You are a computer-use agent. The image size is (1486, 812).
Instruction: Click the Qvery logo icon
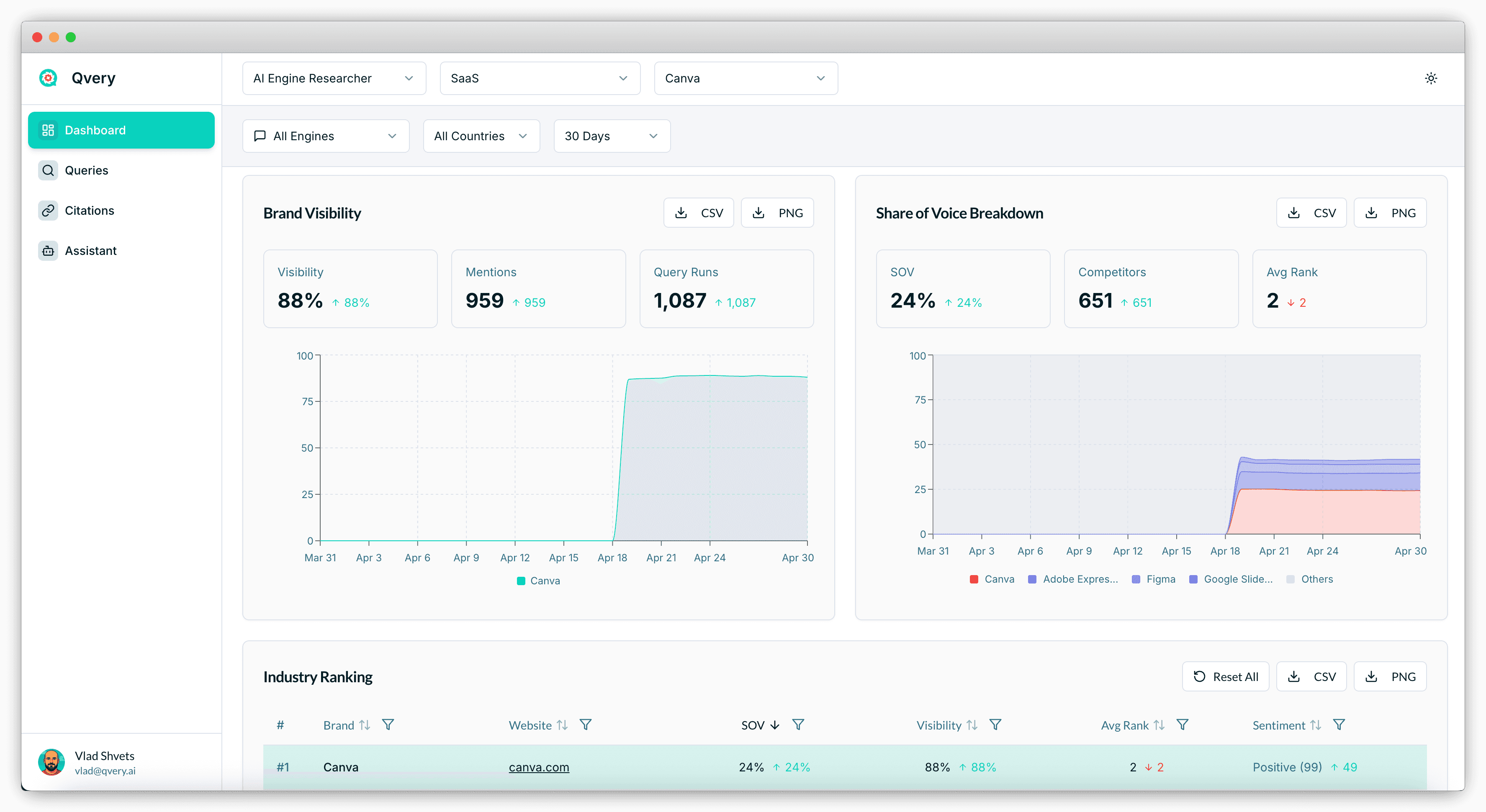click(x=49, y=78)
